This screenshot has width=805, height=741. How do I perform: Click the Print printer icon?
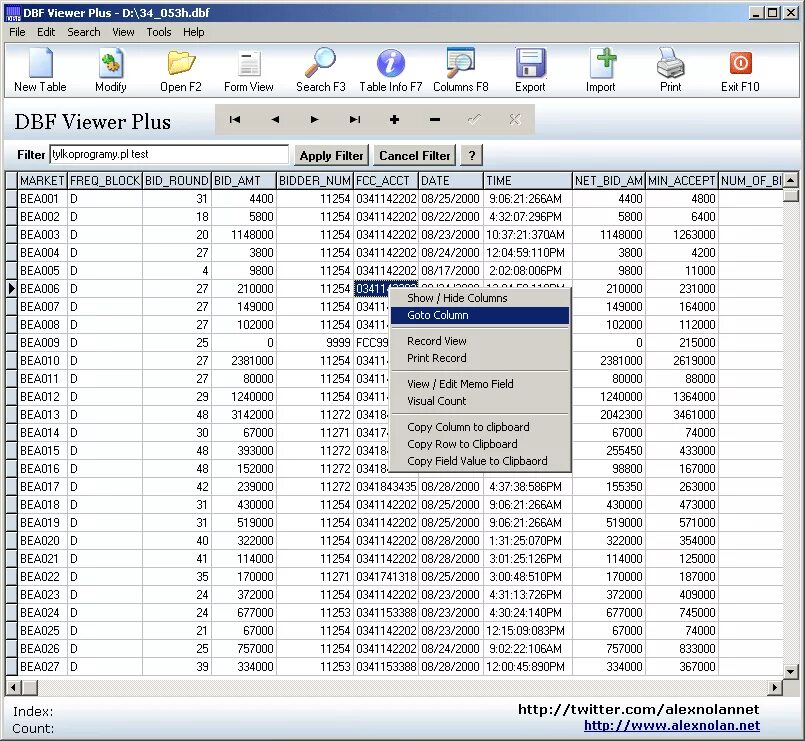670,70
